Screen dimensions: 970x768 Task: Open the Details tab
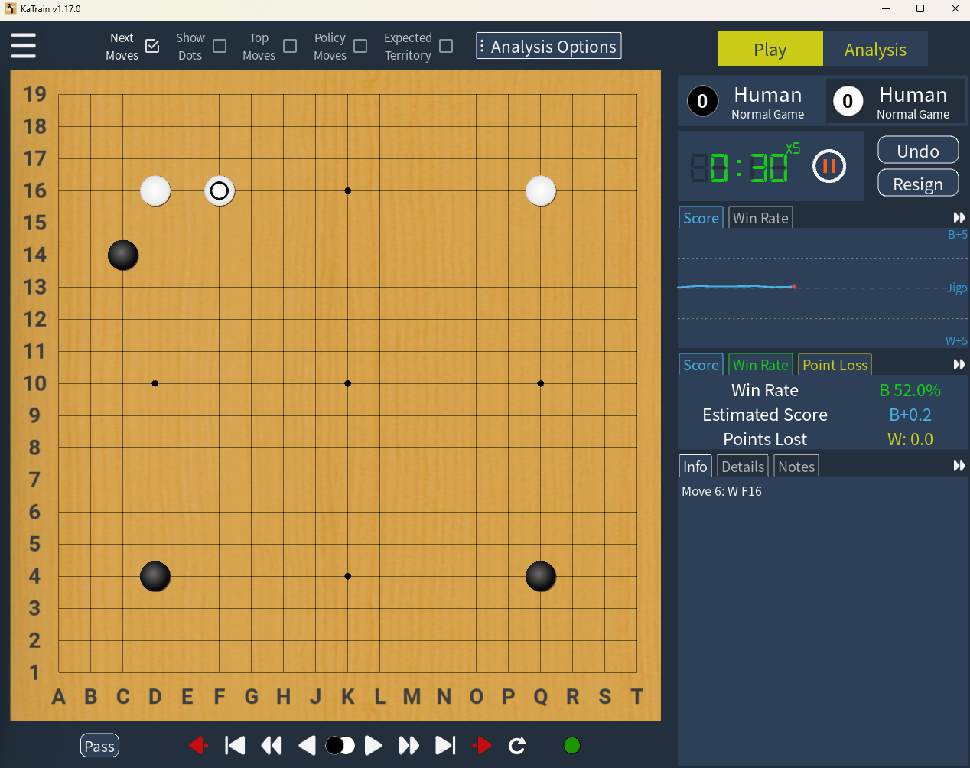pyautogui.click(x=743, y=466)
